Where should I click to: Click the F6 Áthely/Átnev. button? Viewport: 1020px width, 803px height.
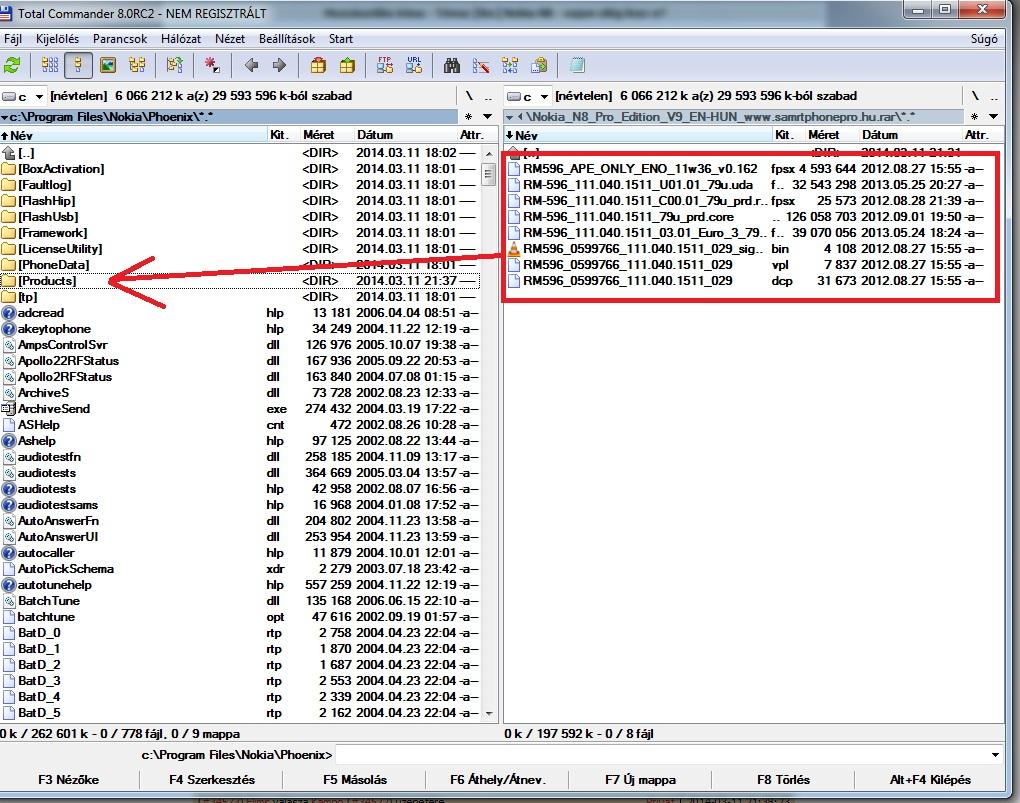point(498,780)
